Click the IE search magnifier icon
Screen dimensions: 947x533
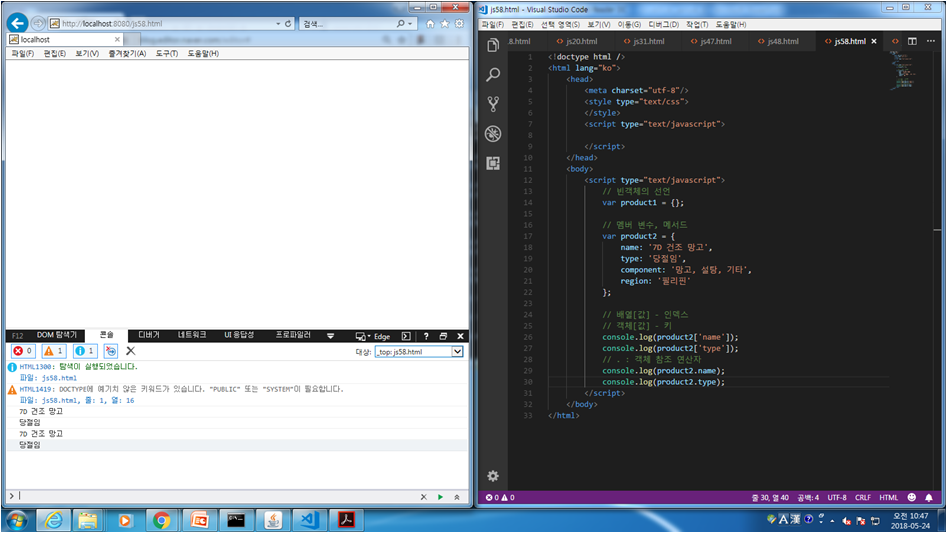click(400, 24)
